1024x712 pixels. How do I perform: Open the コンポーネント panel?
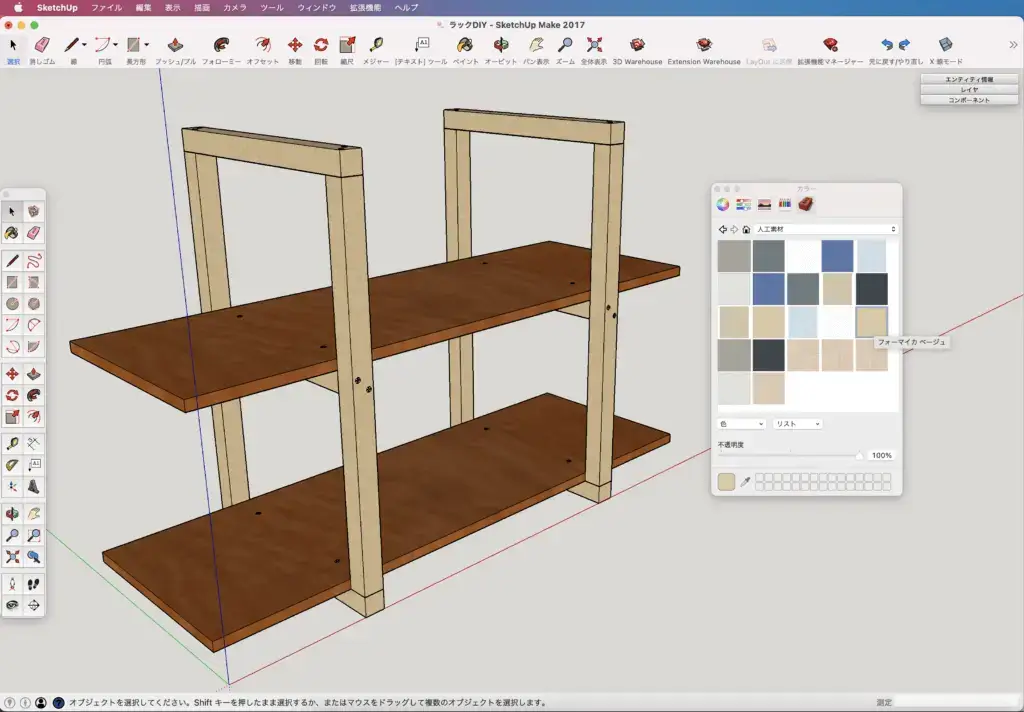pyautogui.click(x=969, y=100)
